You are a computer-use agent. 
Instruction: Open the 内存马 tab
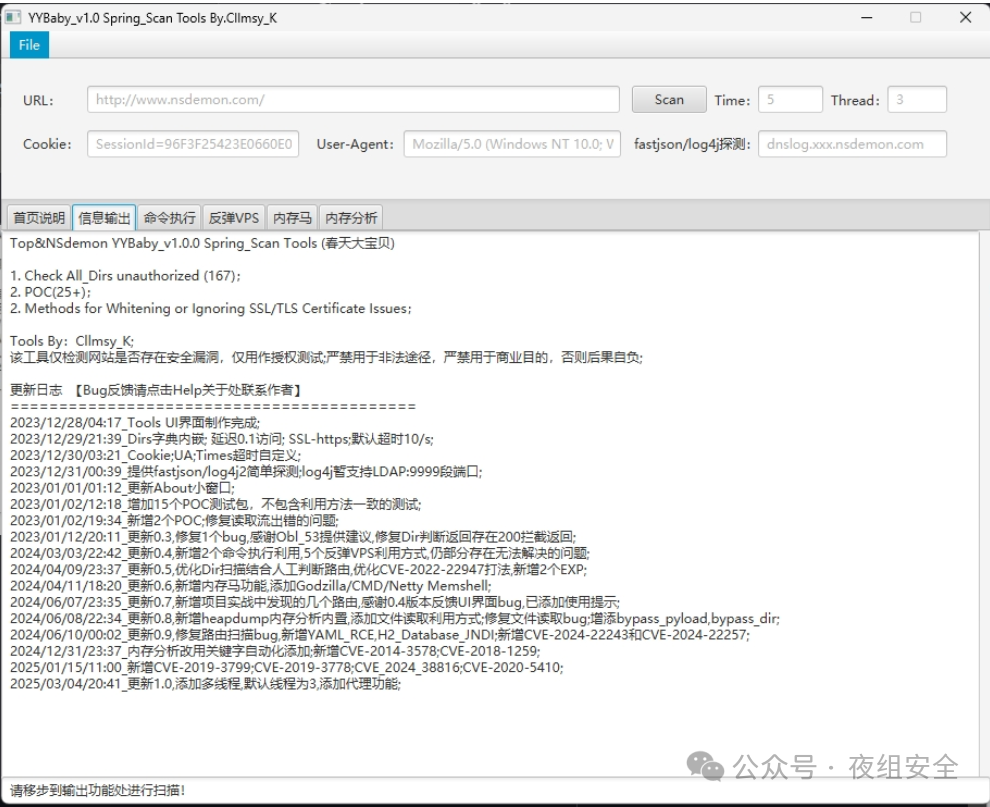click(x=292, y=218)
